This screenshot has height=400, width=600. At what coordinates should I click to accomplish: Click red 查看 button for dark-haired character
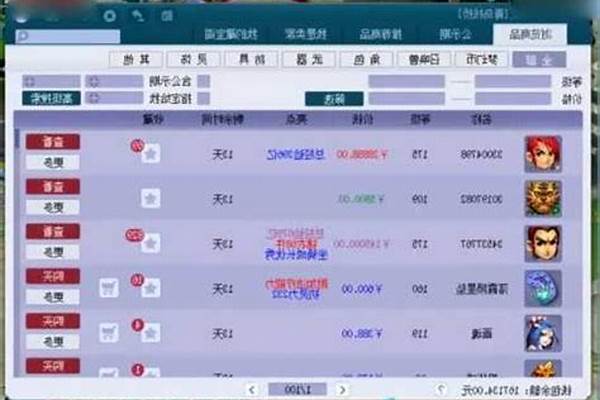[53, 232]
